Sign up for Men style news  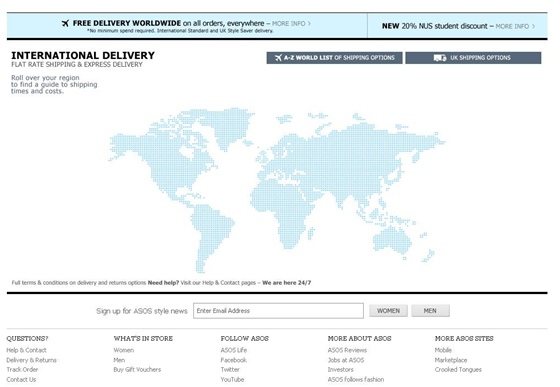430,311
